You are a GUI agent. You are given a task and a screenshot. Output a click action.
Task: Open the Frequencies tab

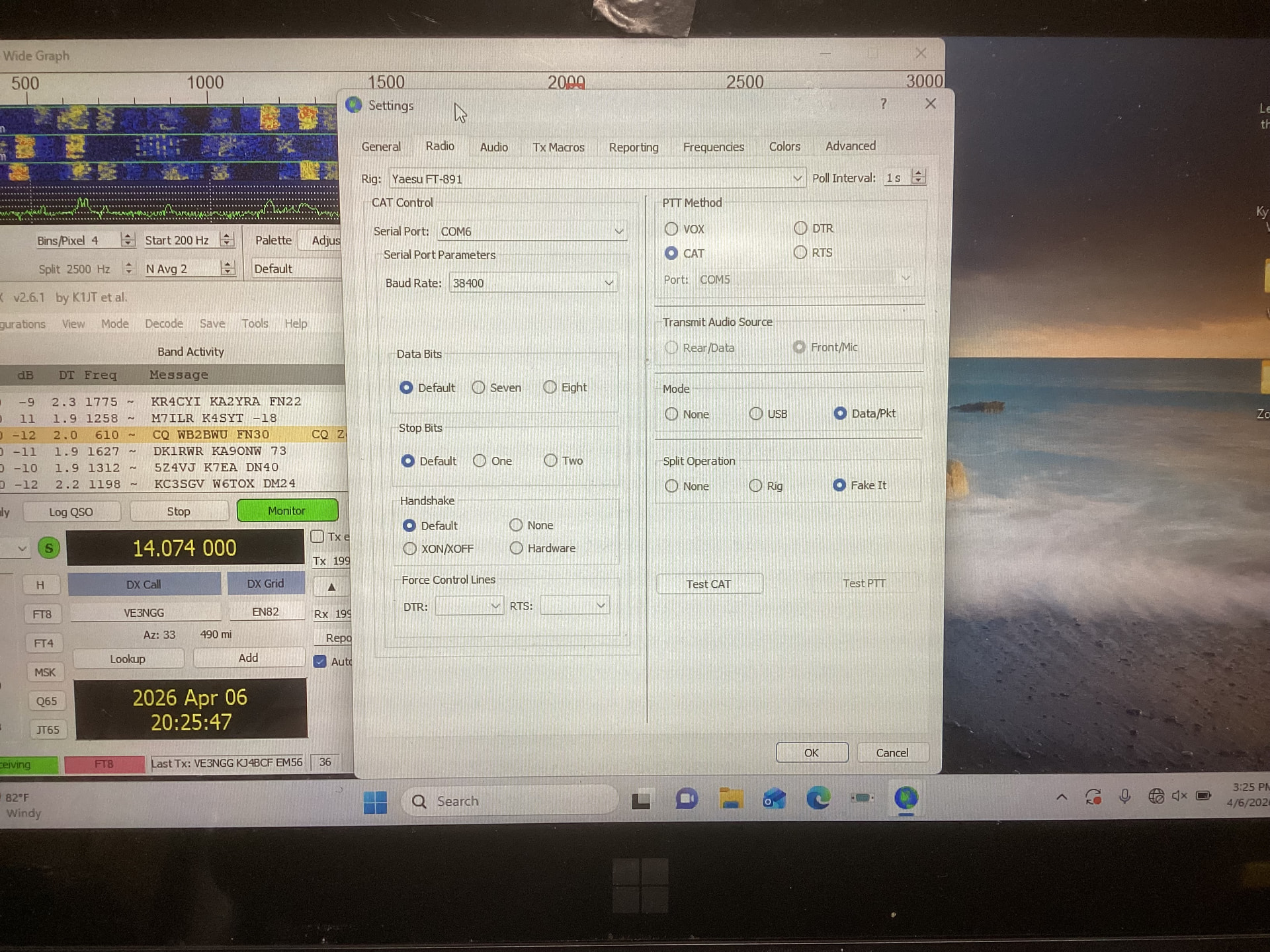(x=713, y=147)
